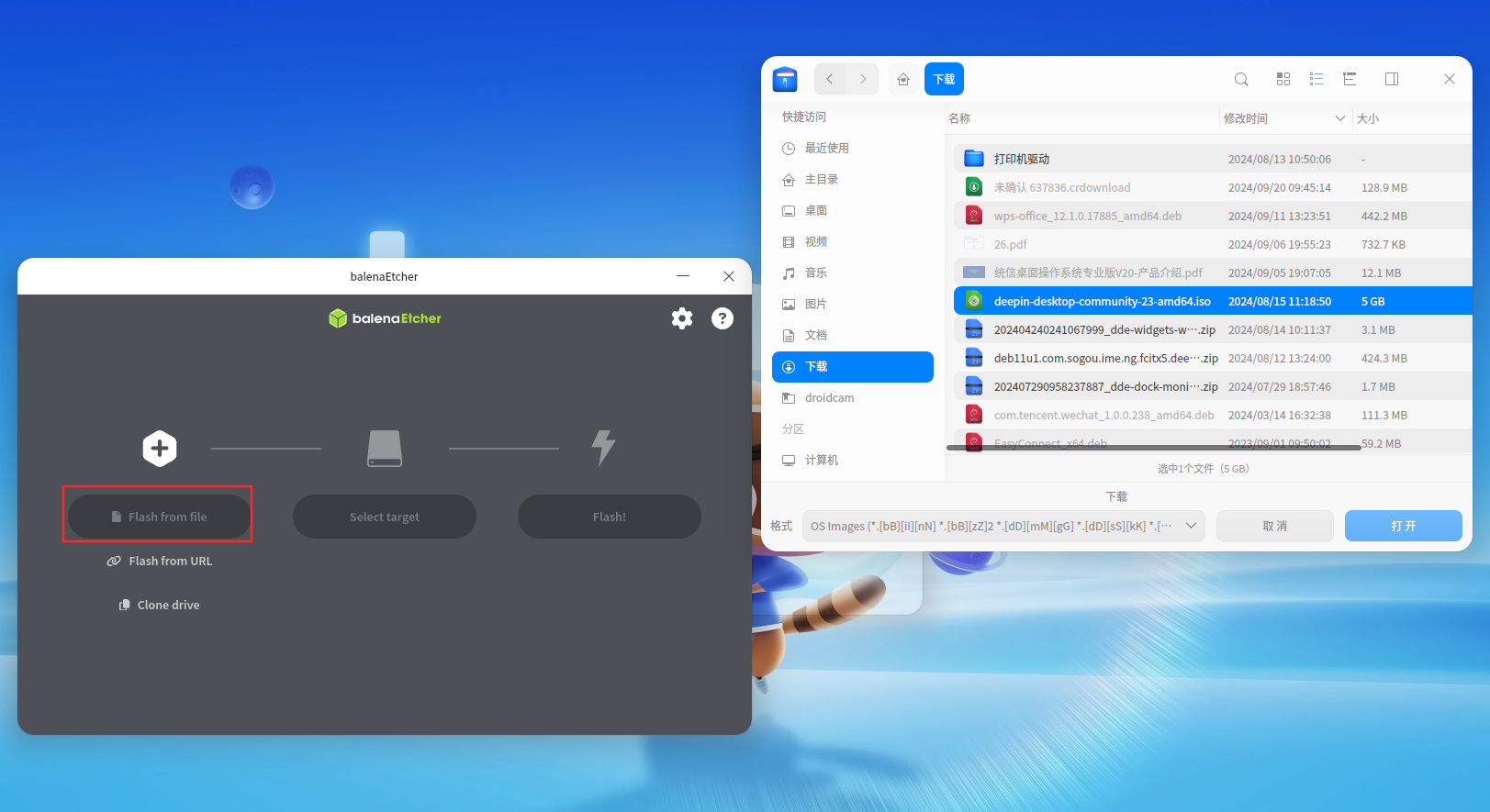
Task: Switch to list view mode
Action: click(1316, 79)
